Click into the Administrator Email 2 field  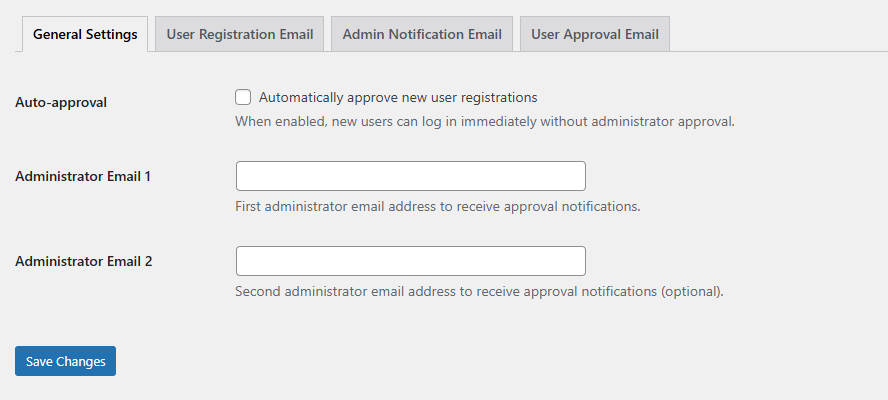point(410,261)
